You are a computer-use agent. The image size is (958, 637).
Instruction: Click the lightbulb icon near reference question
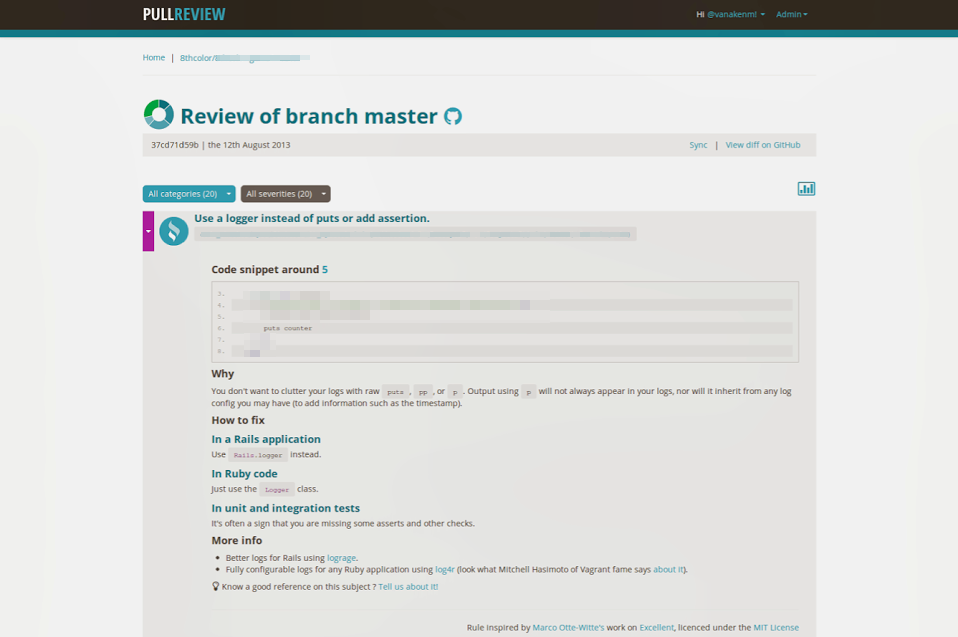(215, 586)
